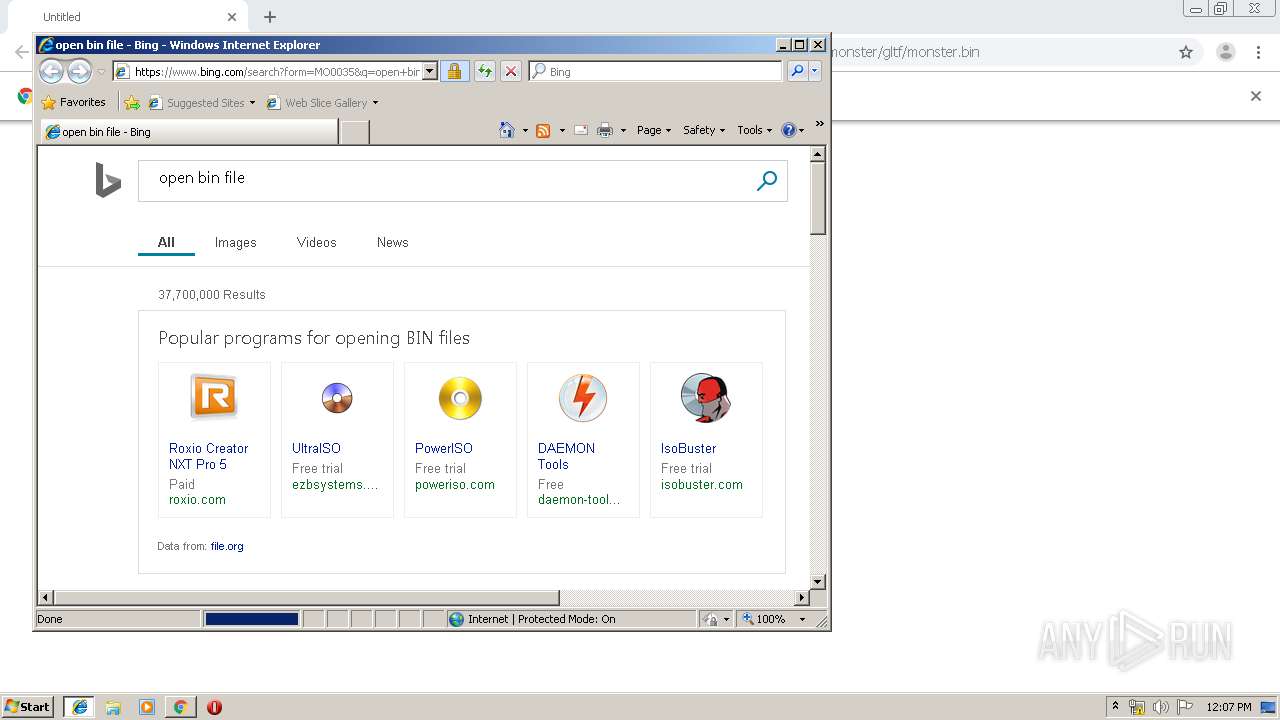Open Windows Explorer folder taskbar icon
Screen dimensions: 1280x720
(113, 707)
